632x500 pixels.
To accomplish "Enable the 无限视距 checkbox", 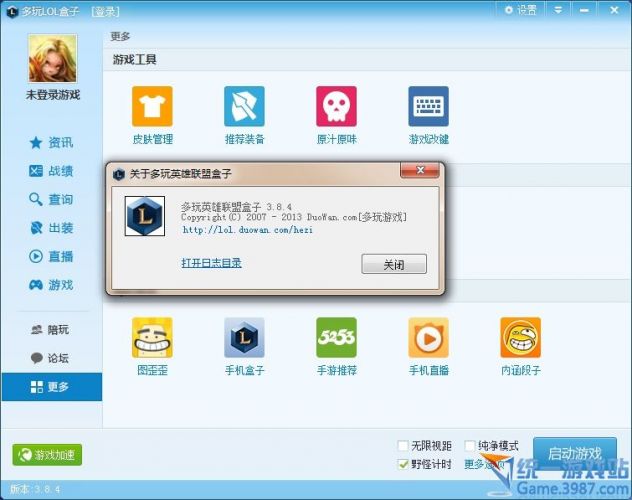I will click(x=403, y=446).
